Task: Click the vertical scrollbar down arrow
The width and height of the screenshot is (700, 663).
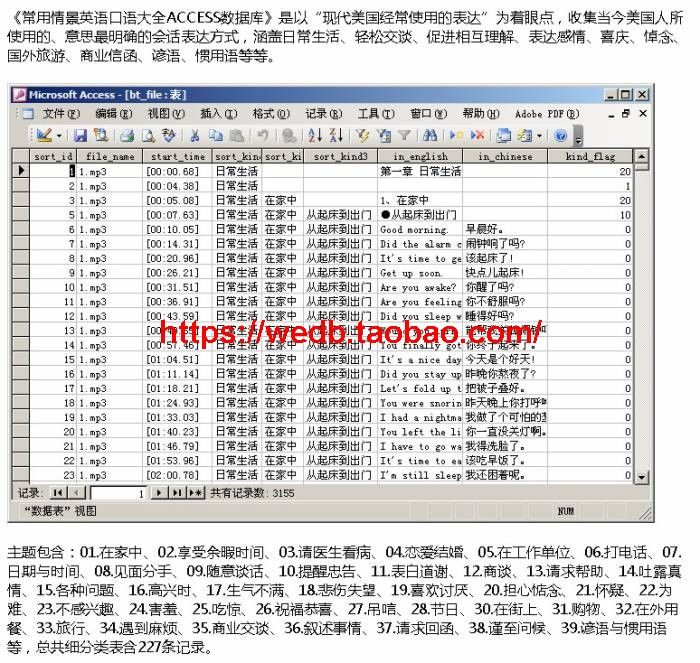Action: 641,477
